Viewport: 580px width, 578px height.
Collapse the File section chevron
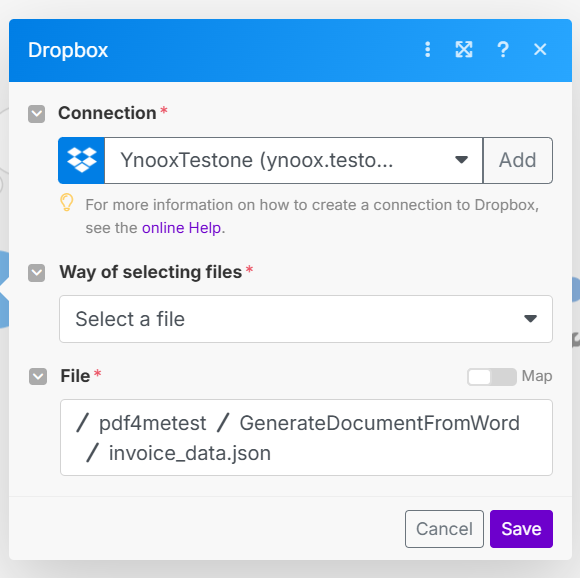coord(38,376)
